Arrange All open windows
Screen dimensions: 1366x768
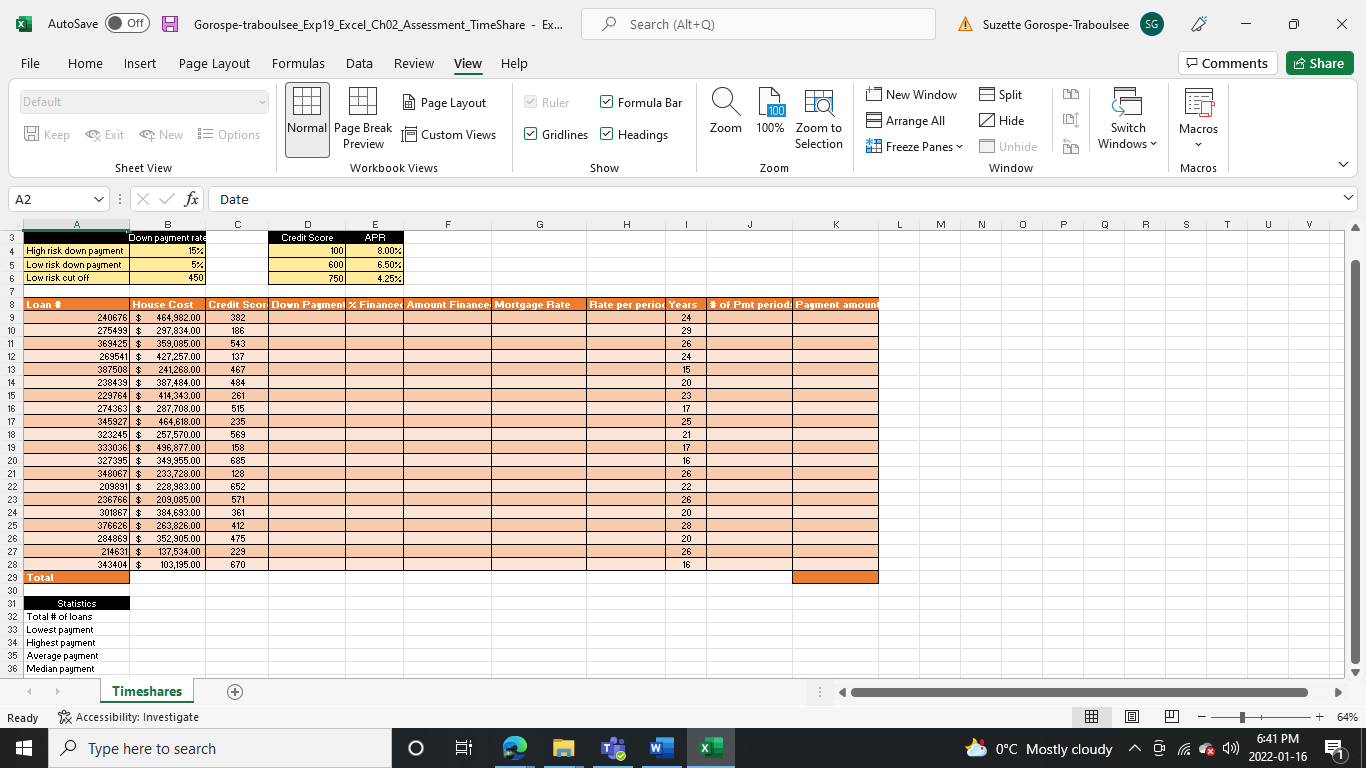(905, 121)
